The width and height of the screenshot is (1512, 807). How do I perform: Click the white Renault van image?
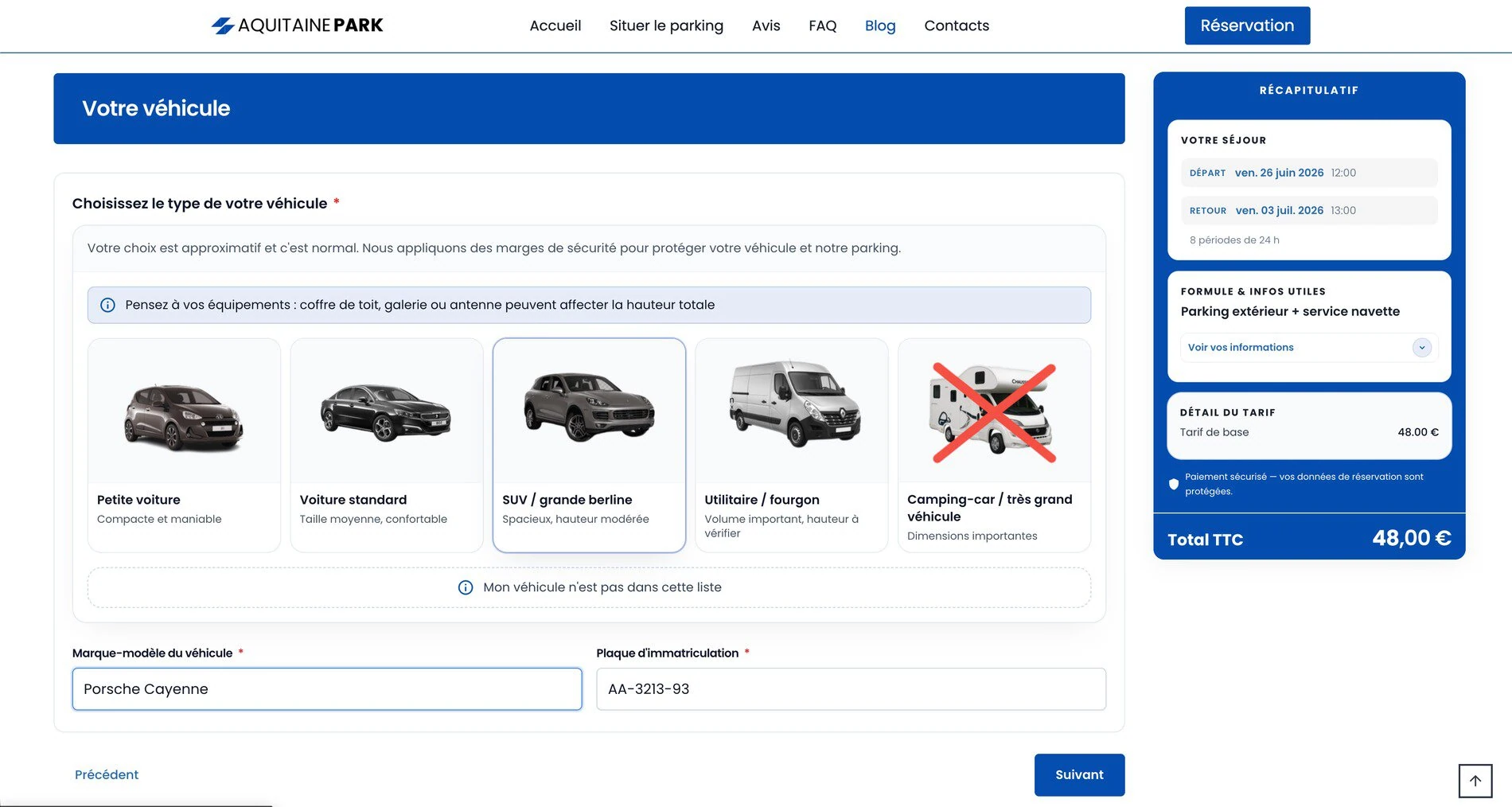pyautogui.click(x=794, y=403)
